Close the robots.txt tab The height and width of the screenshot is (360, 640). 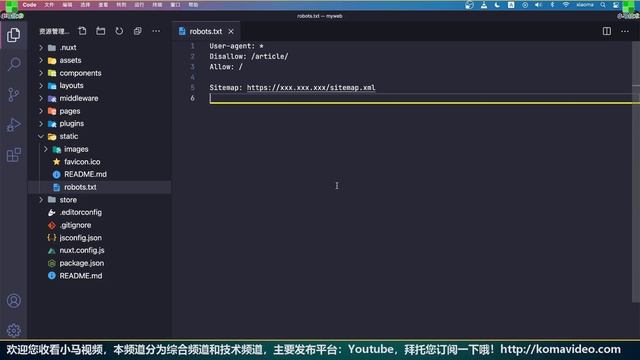[231, 31]
